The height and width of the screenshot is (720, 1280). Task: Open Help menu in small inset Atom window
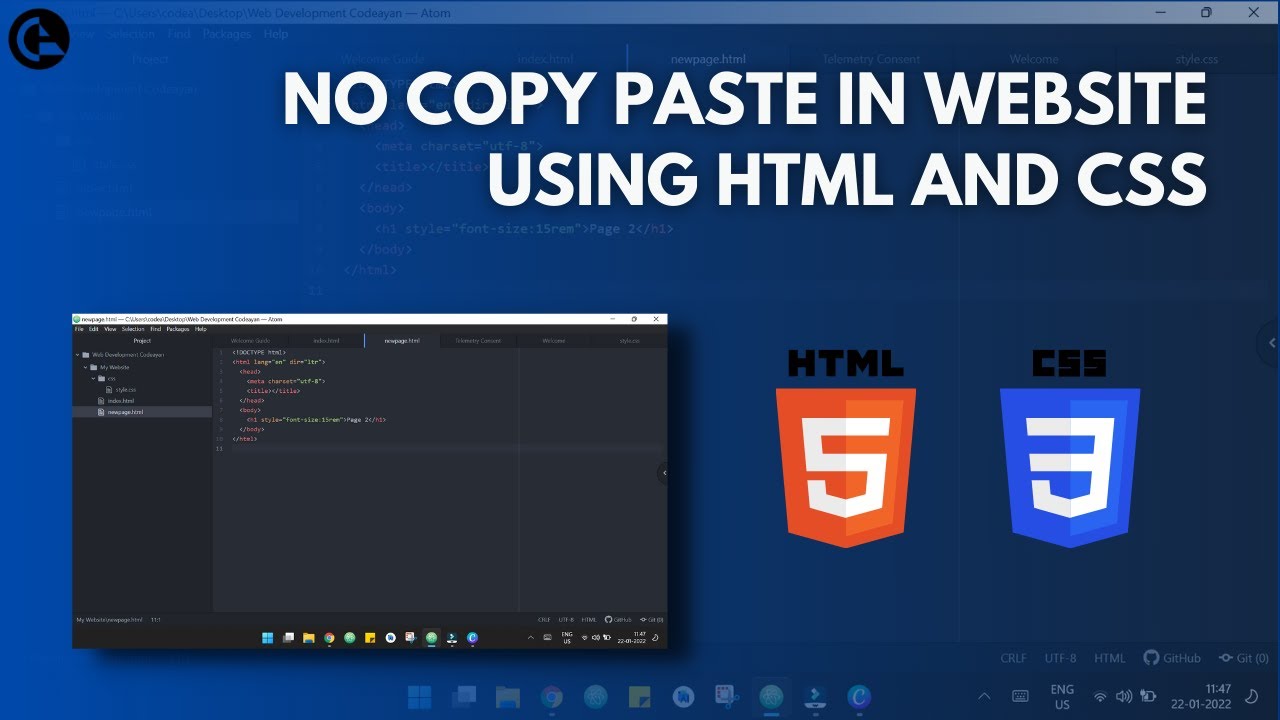201,329
